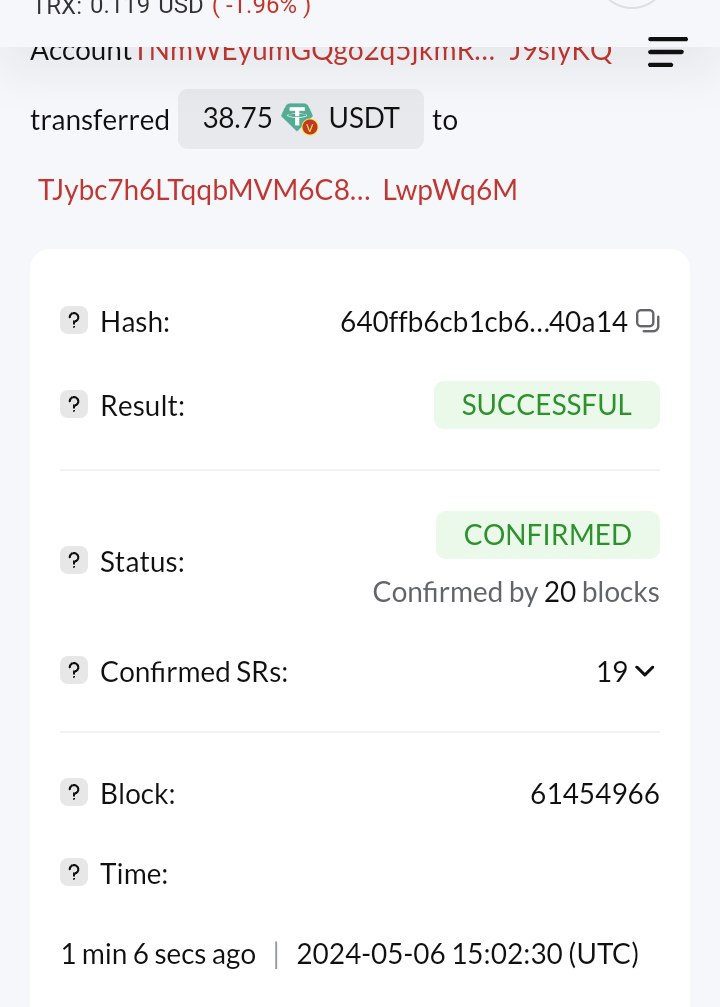The width and height of the screenshot is (720, 1007).
Task: Copy the transaction hash
Action: tap(648, 321)
